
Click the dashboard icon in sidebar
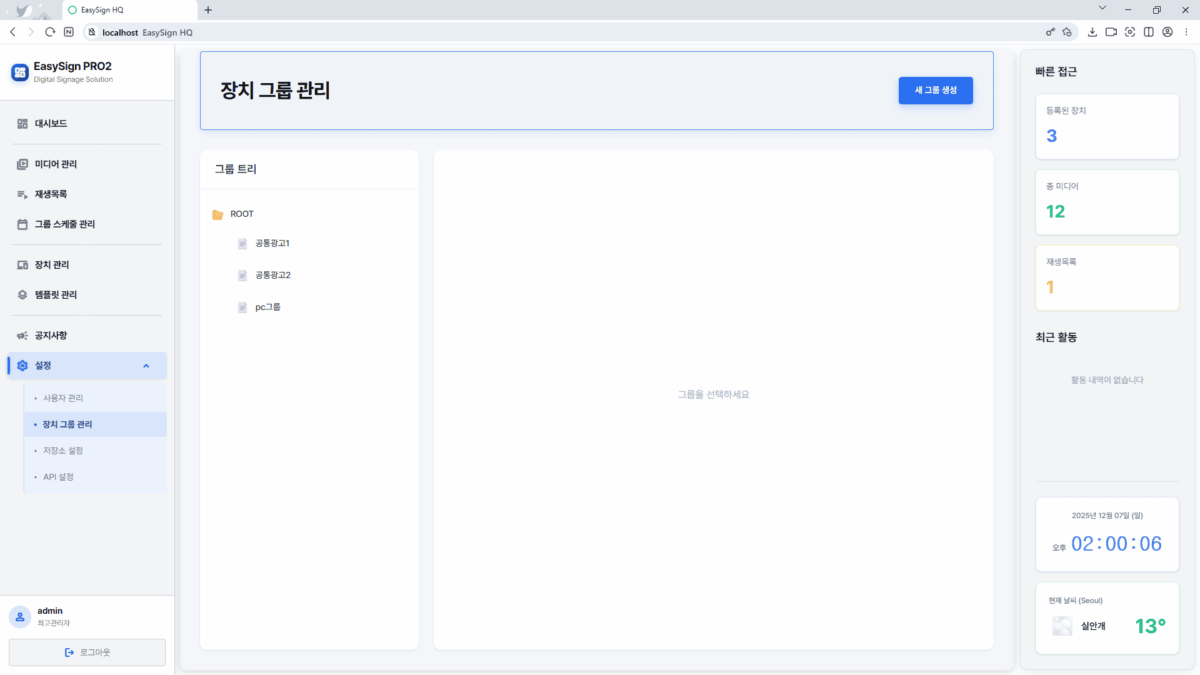click(22, 124)
